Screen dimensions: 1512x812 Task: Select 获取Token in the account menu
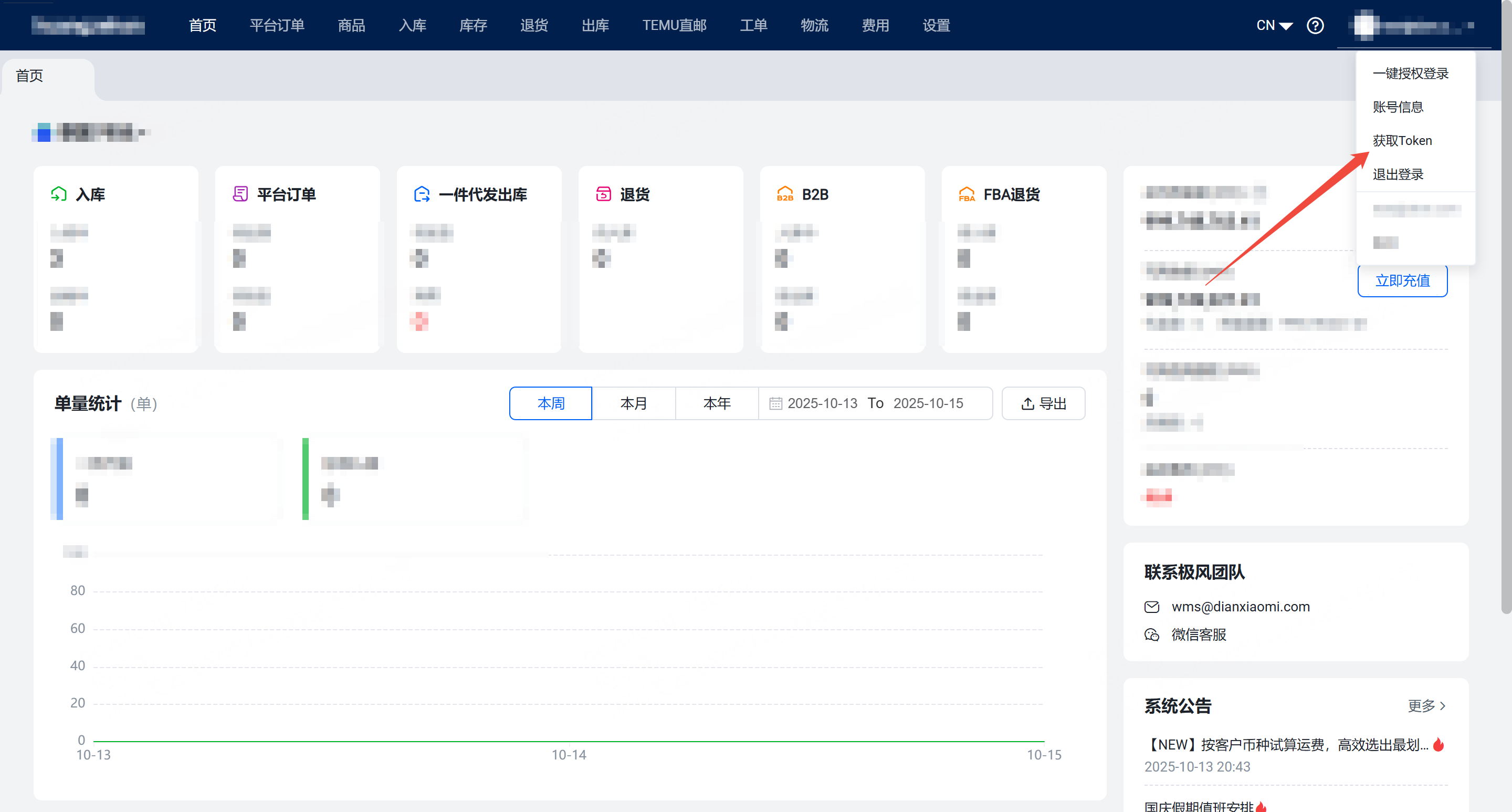(x=1402, y=140)
